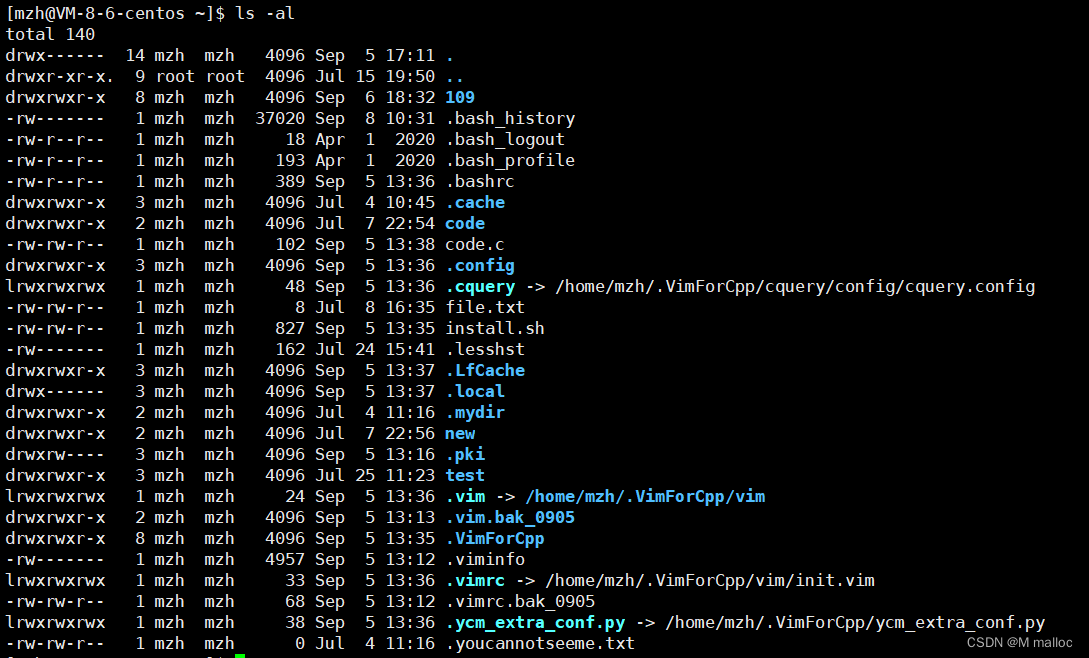The image size is (1089, 658).
Task: Click the 'ls -al' command text
Action: coord(265,13)
